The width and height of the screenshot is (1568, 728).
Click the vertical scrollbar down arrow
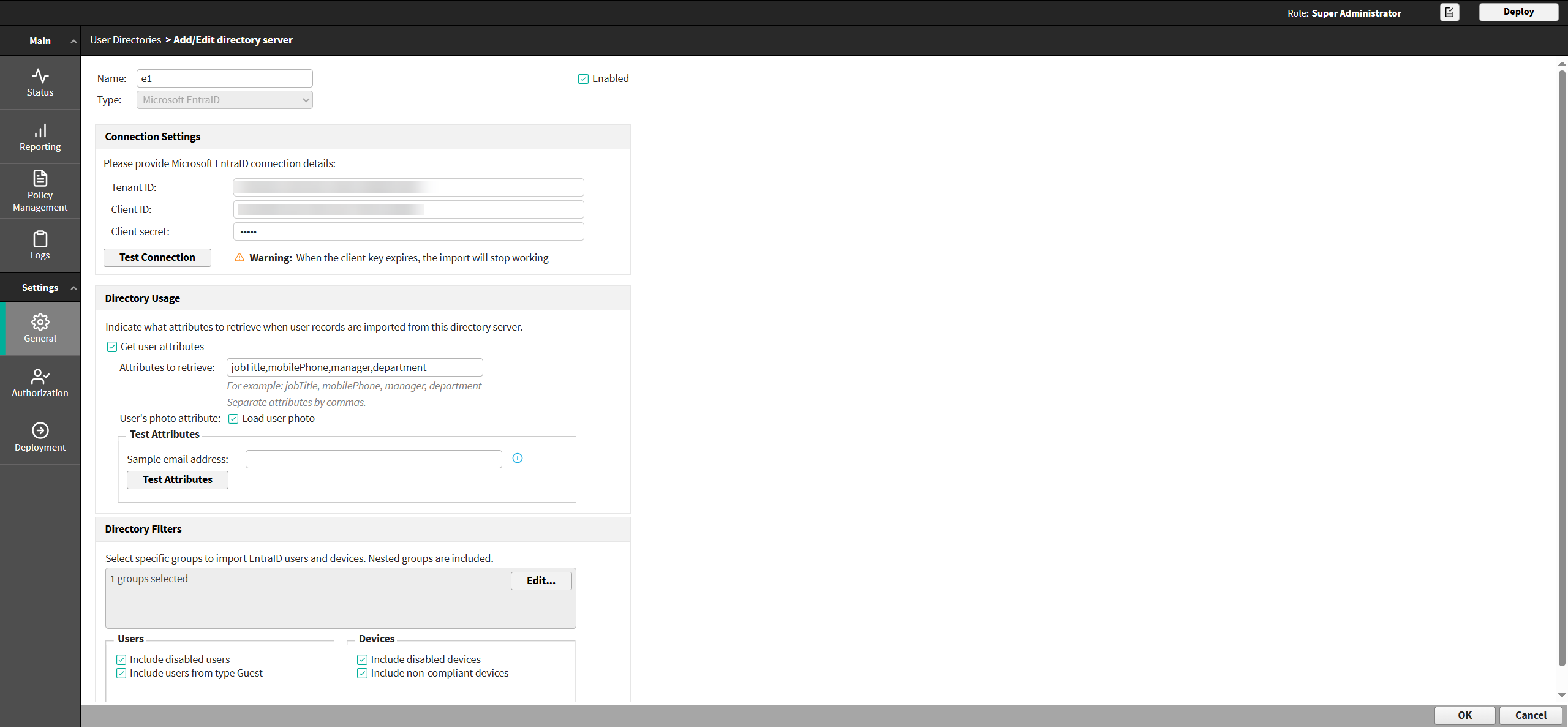[1562, 695]
